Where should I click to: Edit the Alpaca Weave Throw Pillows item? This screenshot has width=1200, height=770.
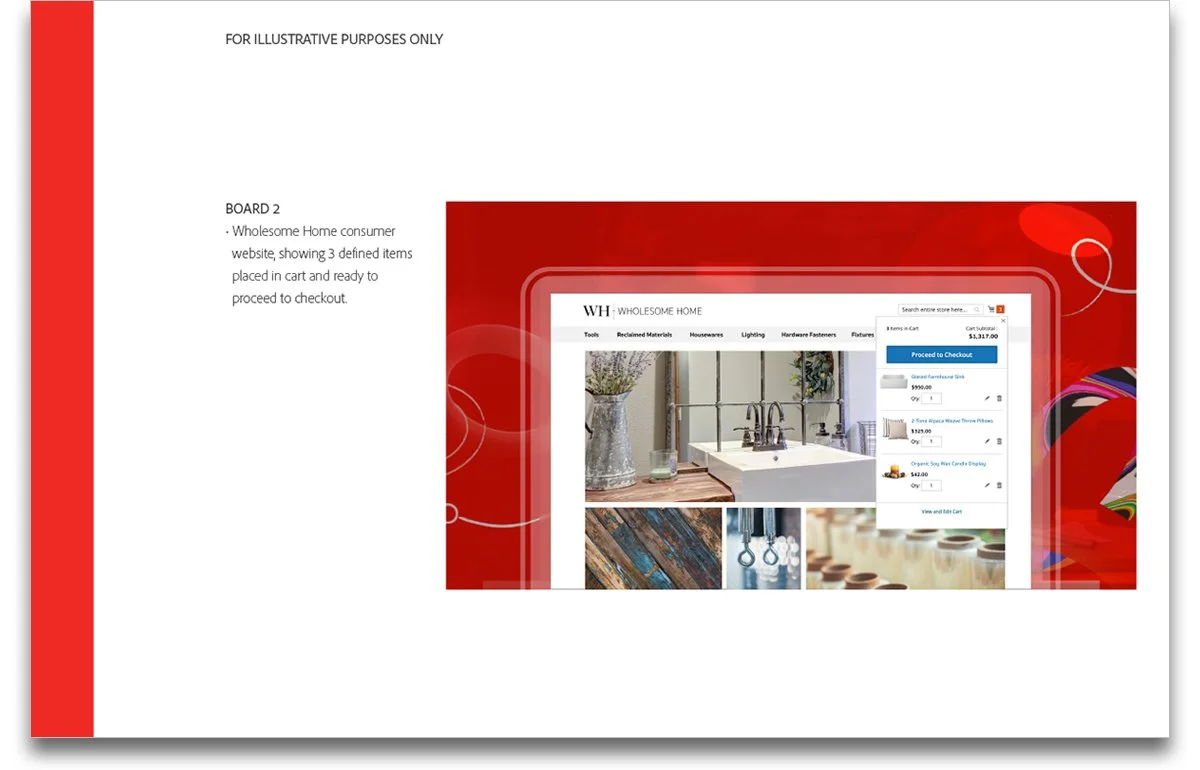[x=987, y=441]
